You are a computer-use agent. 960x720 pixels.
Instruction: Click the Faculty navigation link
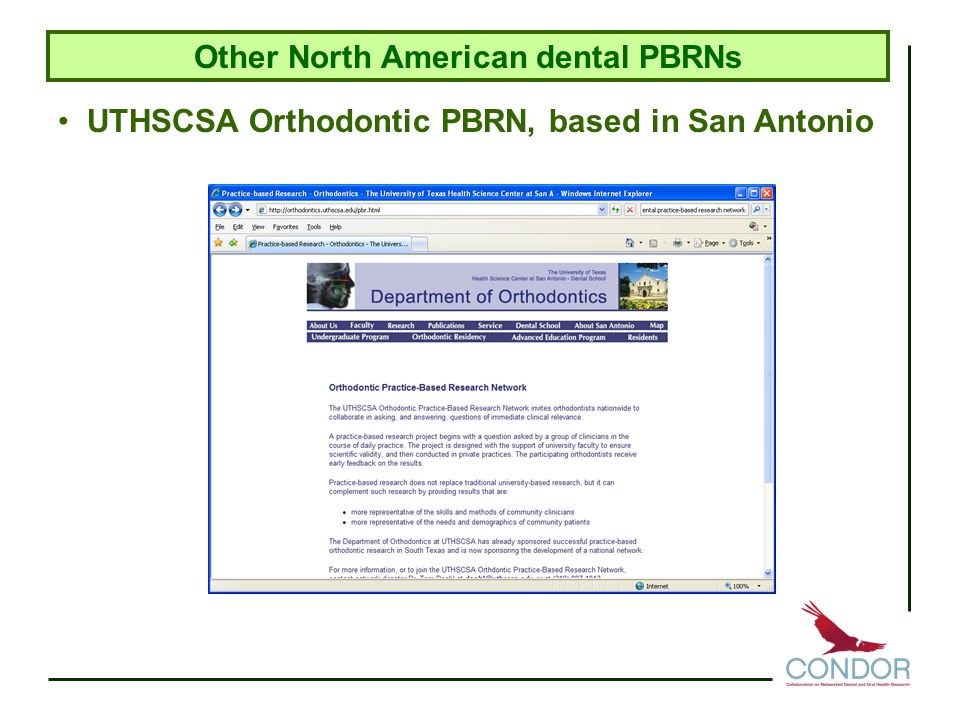362,326
